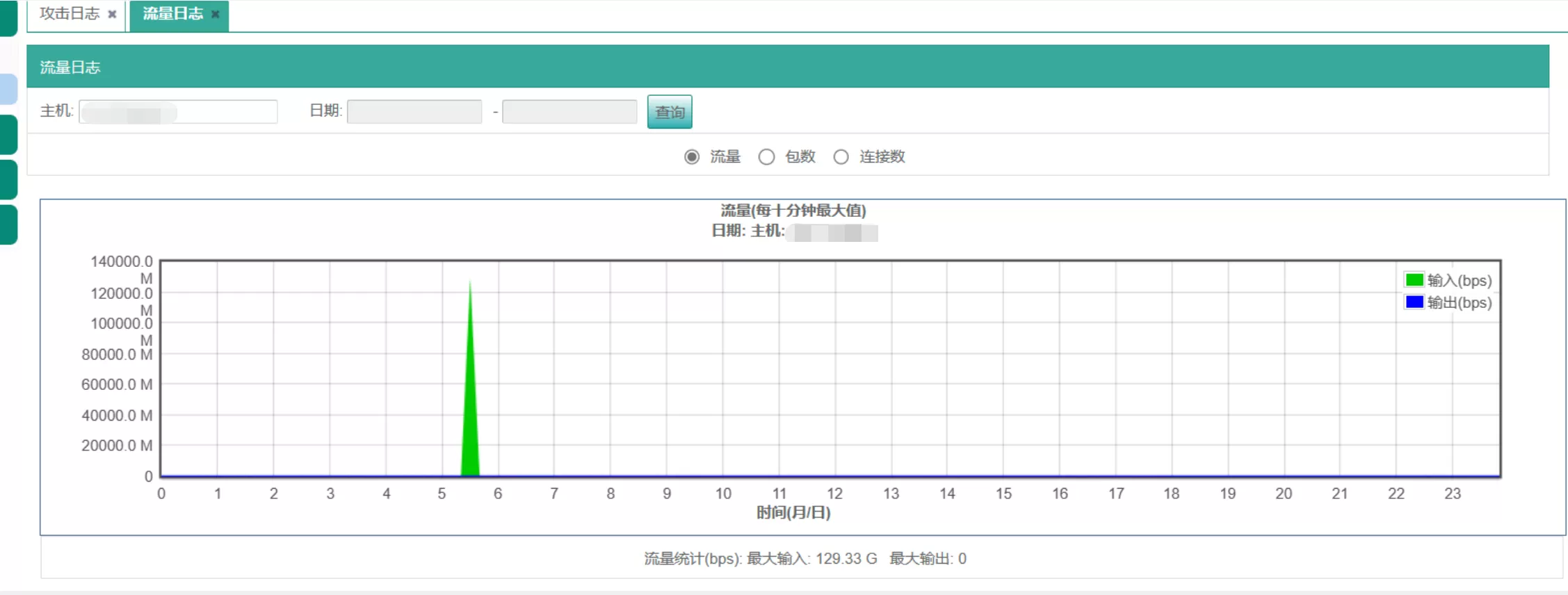Click hour 12 on the time axis
The image size is (1568, 595).
(x=834, y=494)
